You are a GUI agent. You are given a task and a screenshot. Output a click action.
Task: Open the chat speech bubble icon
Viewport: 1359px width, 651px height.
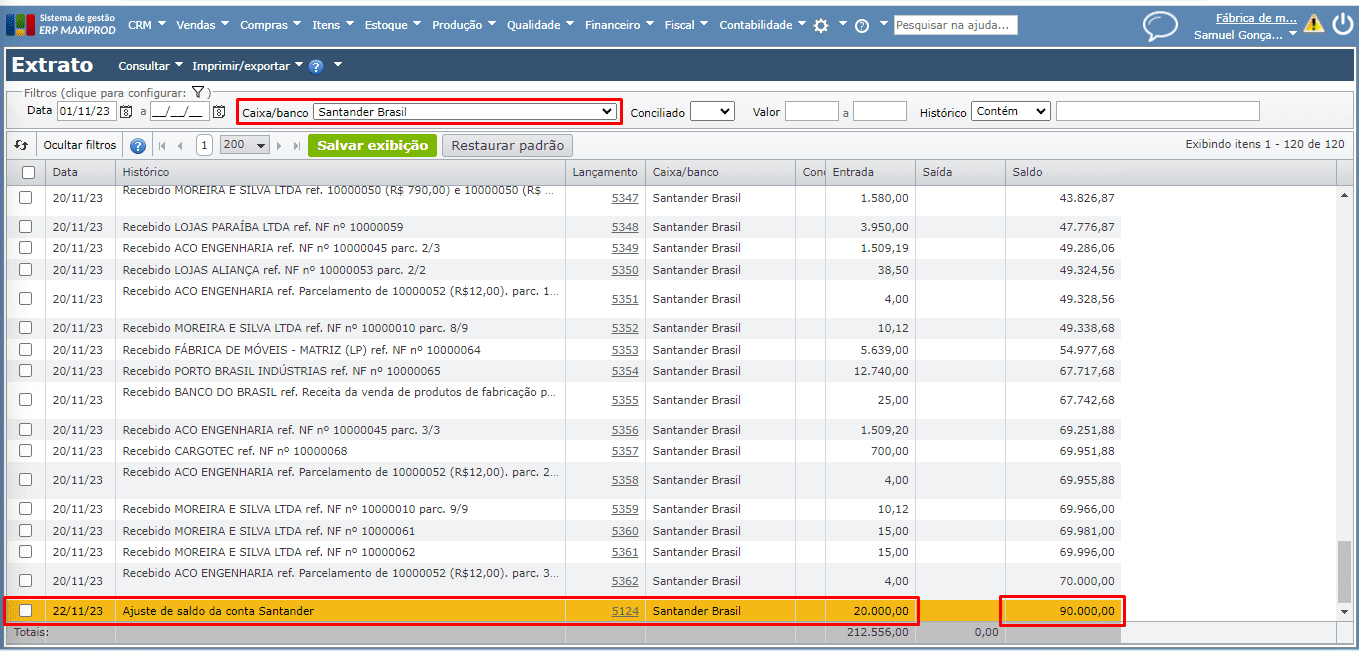(x=1160, y=25)
